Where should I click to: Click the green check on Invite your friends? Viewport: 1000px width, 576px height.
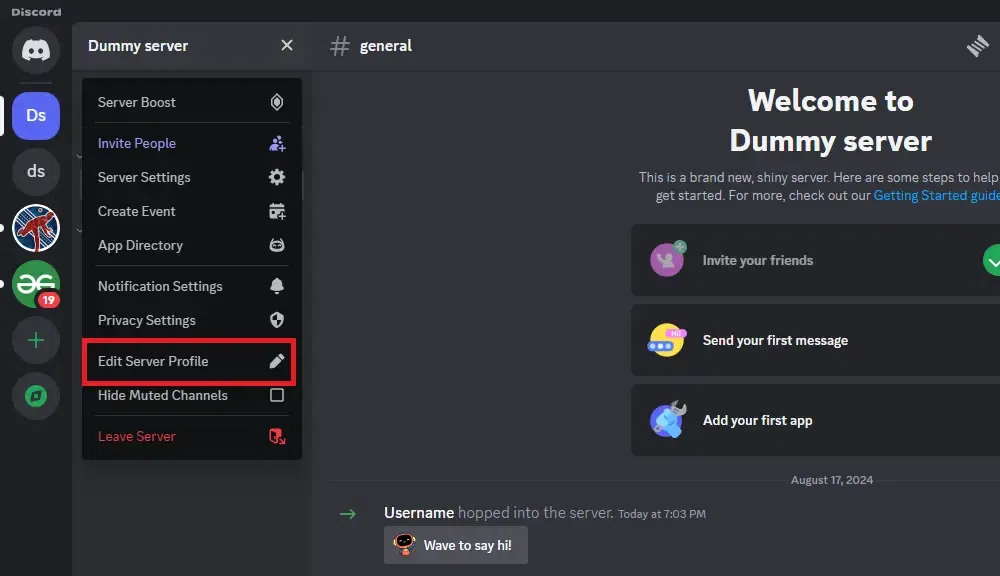992,260
